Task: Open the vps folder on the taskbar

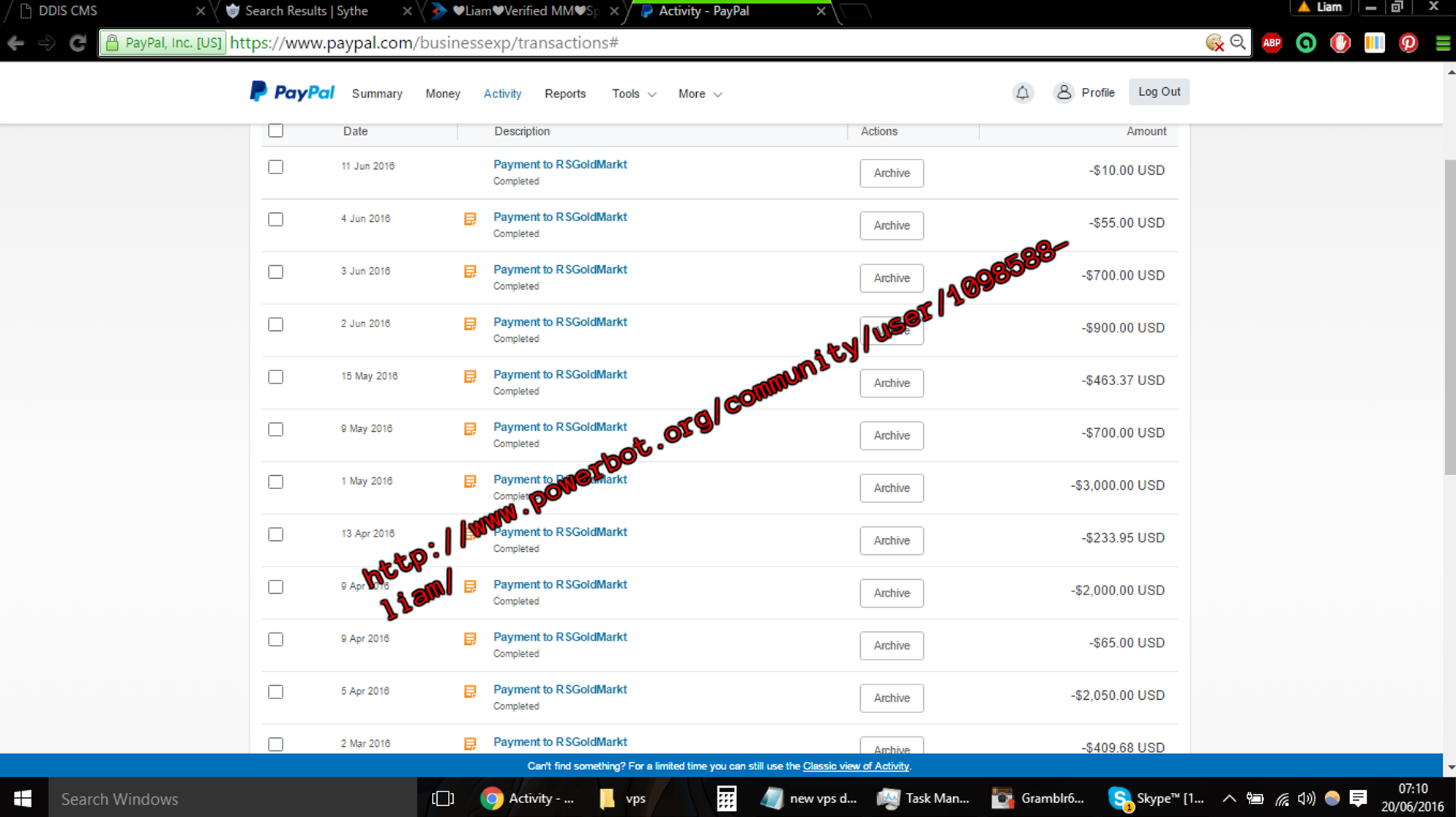Action: pyautogui.click(x=624, y=798)
